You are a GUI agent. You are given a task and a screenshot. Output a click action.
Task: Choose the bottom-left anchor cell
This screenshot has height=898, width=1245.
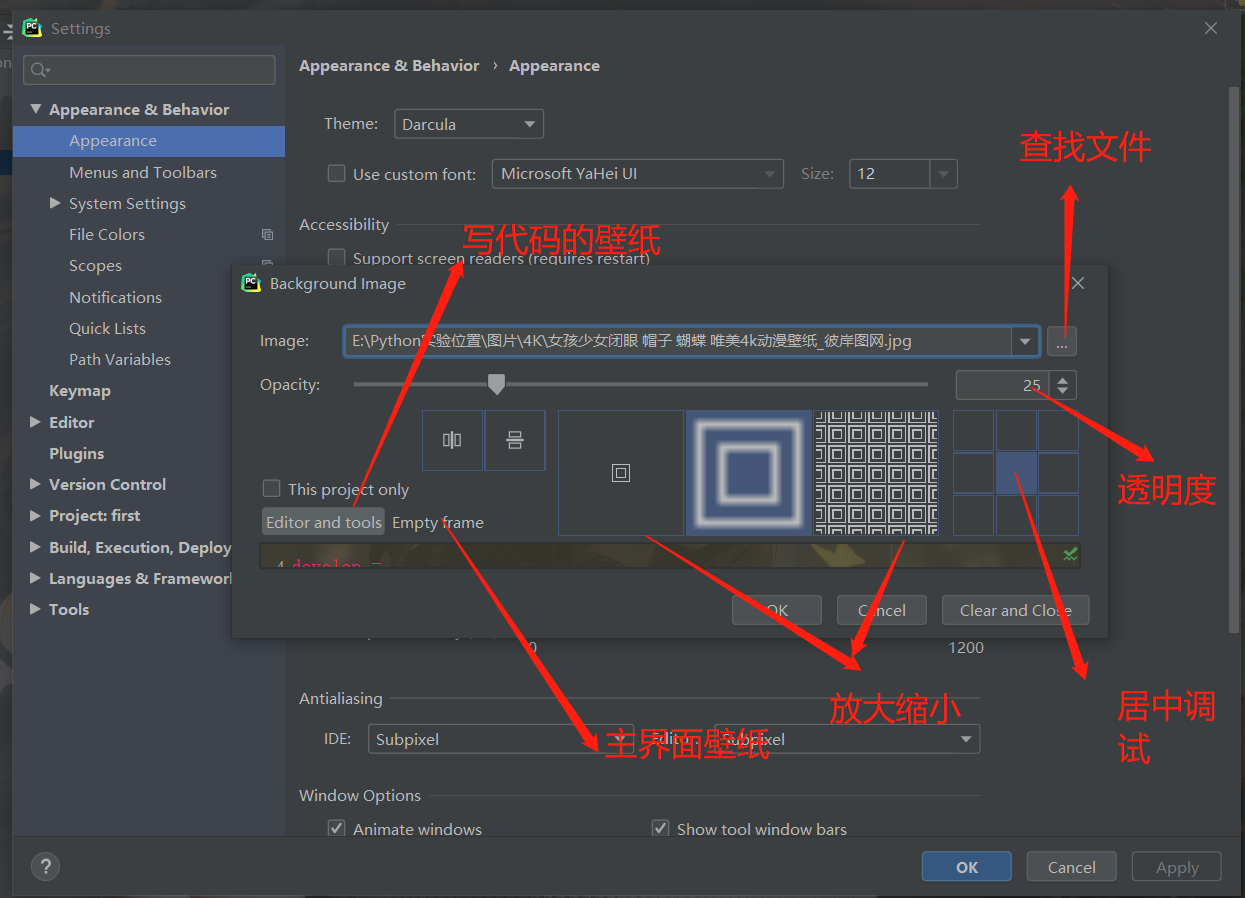973,515
